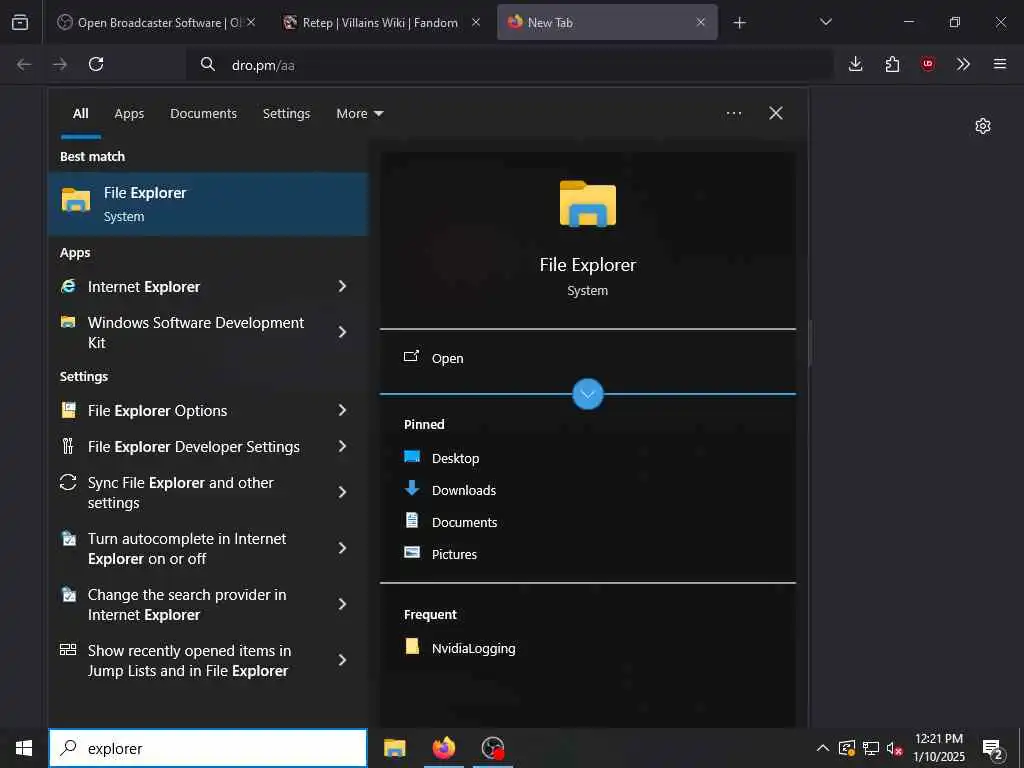
Task: Click the network tray icon
Action: (x=871, y=748)
